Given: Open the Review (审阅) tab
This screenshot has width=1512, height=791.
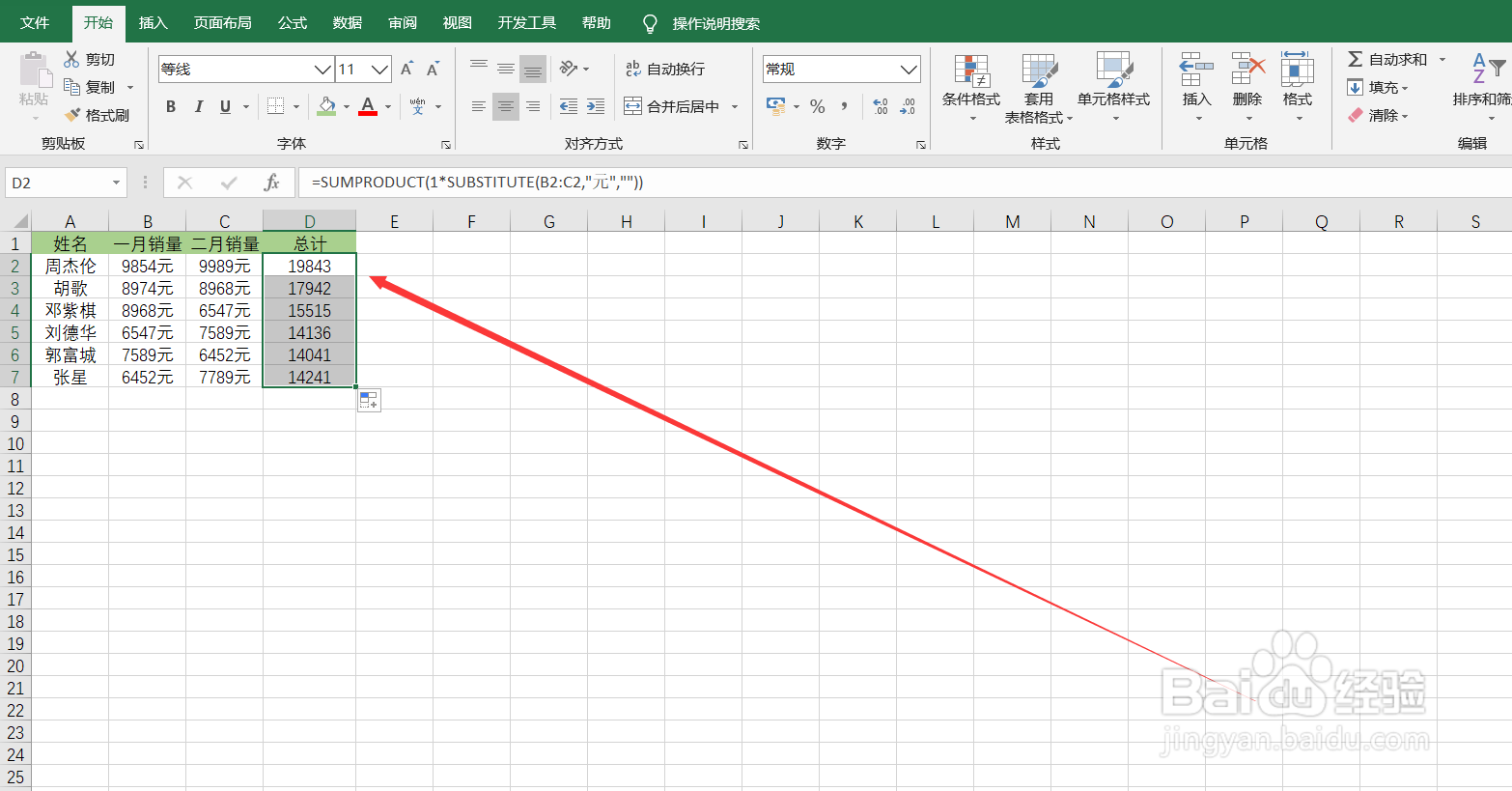Looking at the screenshot, I should point(403,22).
